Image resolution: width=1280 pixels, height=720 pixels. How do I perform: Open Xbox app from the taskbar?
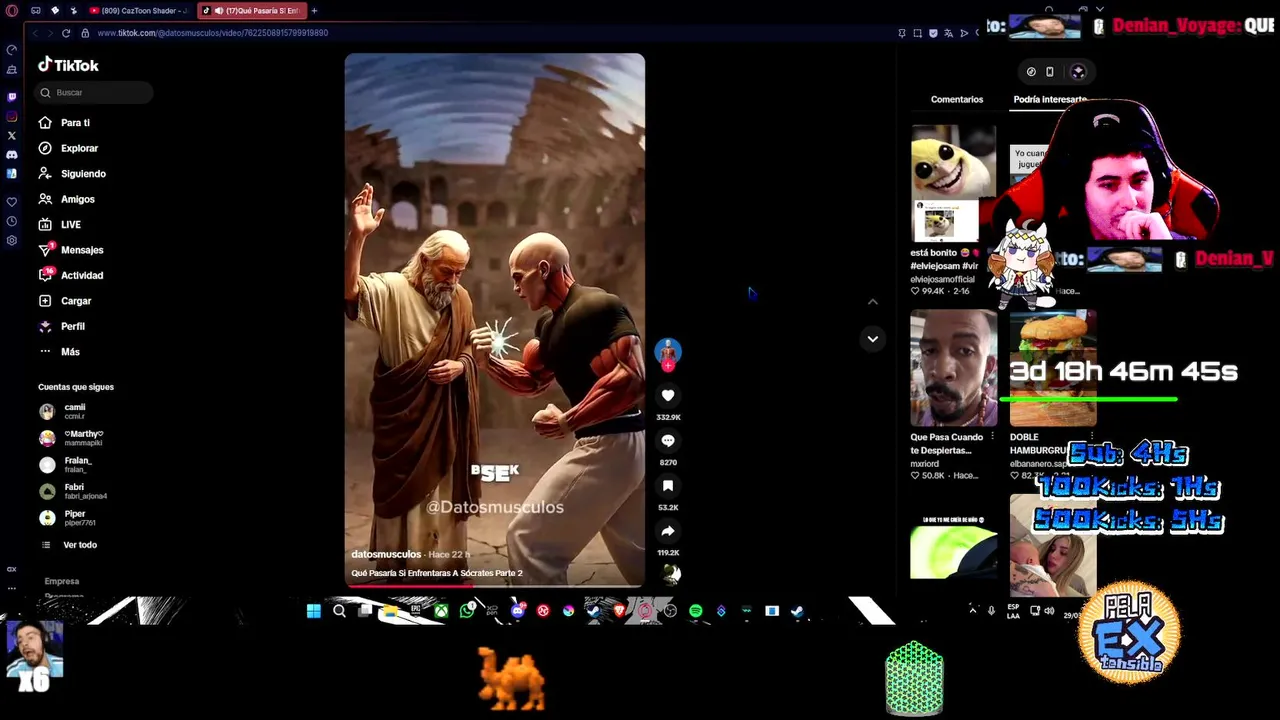441,611
